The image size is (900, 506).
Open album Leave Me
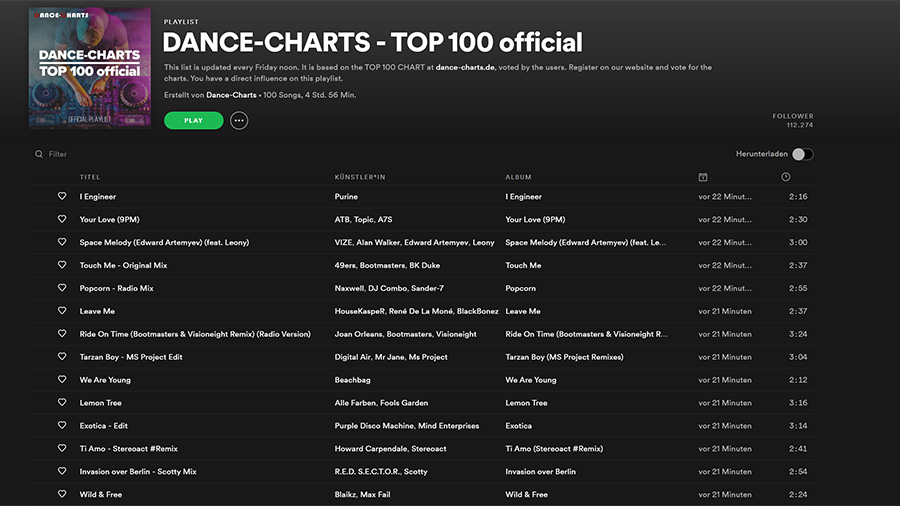tap(523, 312)
